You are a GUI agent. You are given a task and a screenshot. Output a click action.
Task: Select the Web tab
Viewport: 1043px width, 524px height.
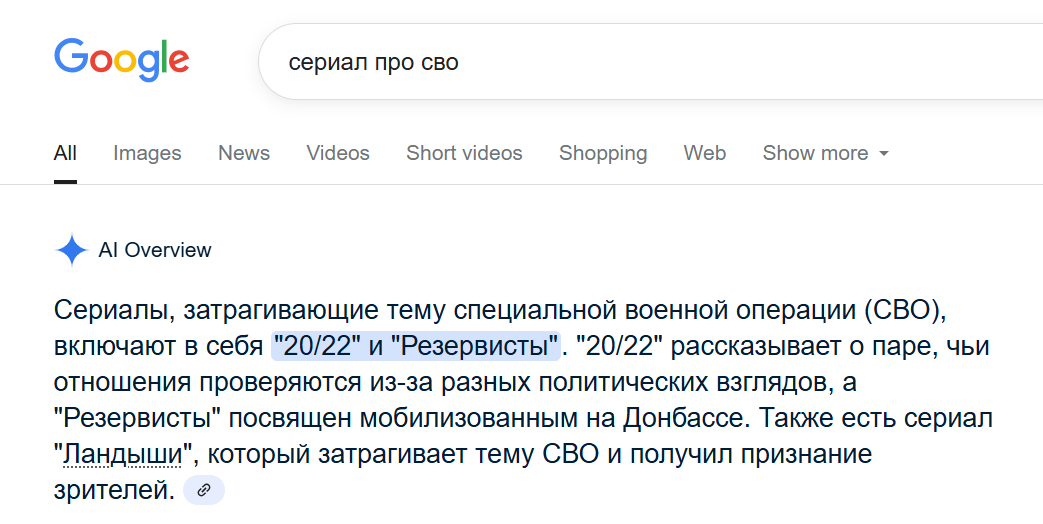pos(705,153)
